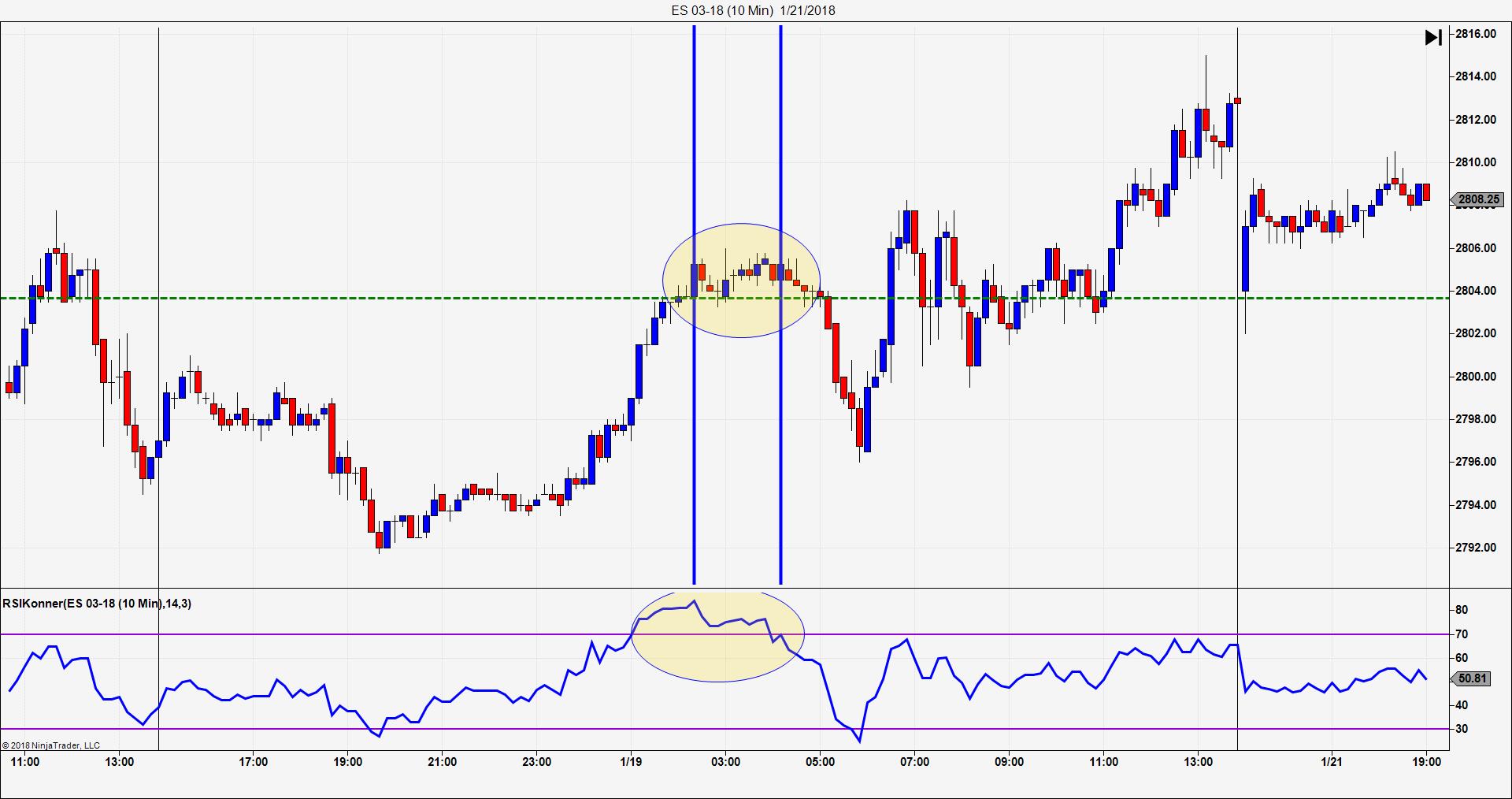Click the RSI 70 level axis label
This screenshot has height=799, width=1512.
1462,634
